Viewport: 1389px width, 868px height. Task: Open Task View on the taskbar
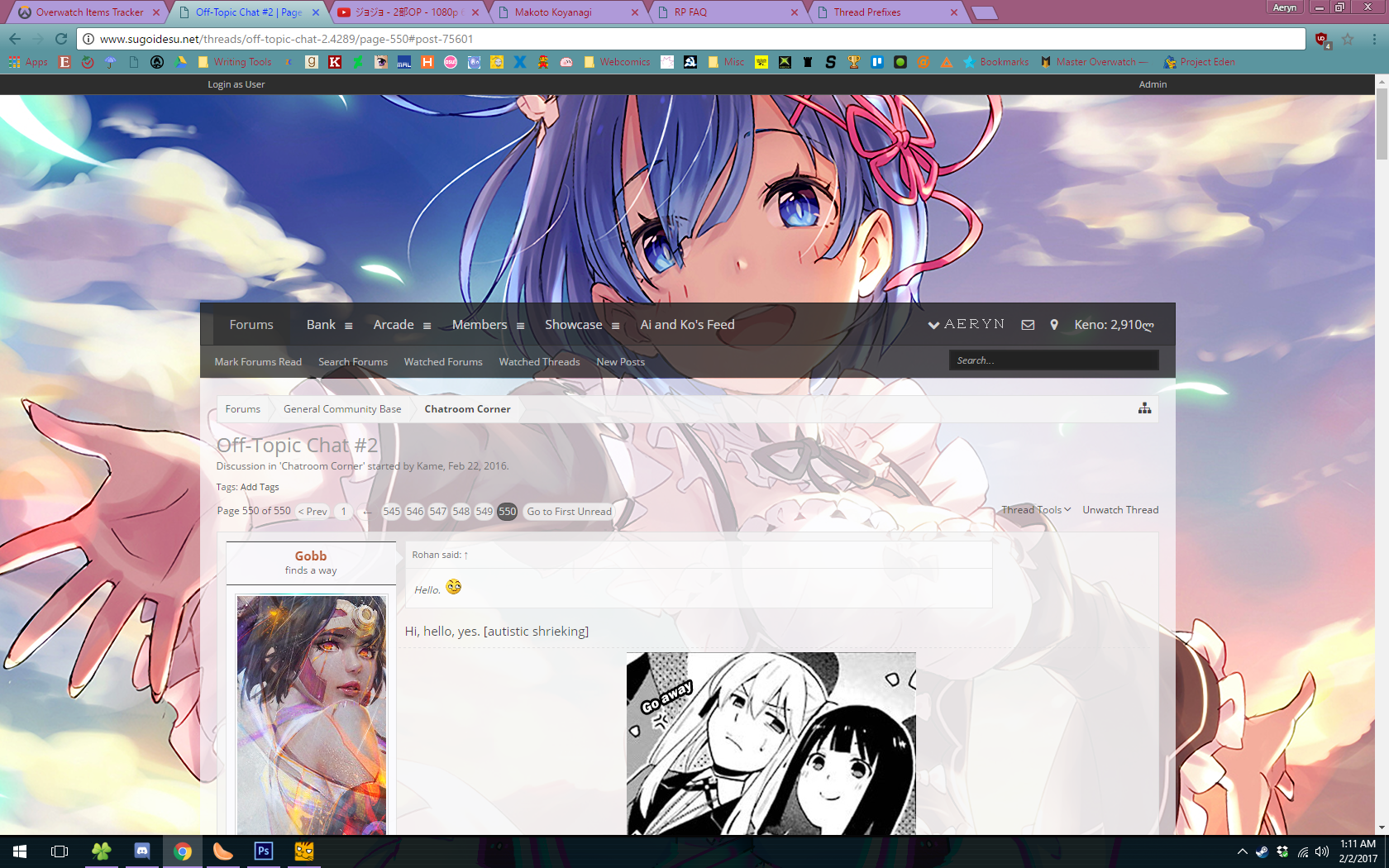(60, 851)
